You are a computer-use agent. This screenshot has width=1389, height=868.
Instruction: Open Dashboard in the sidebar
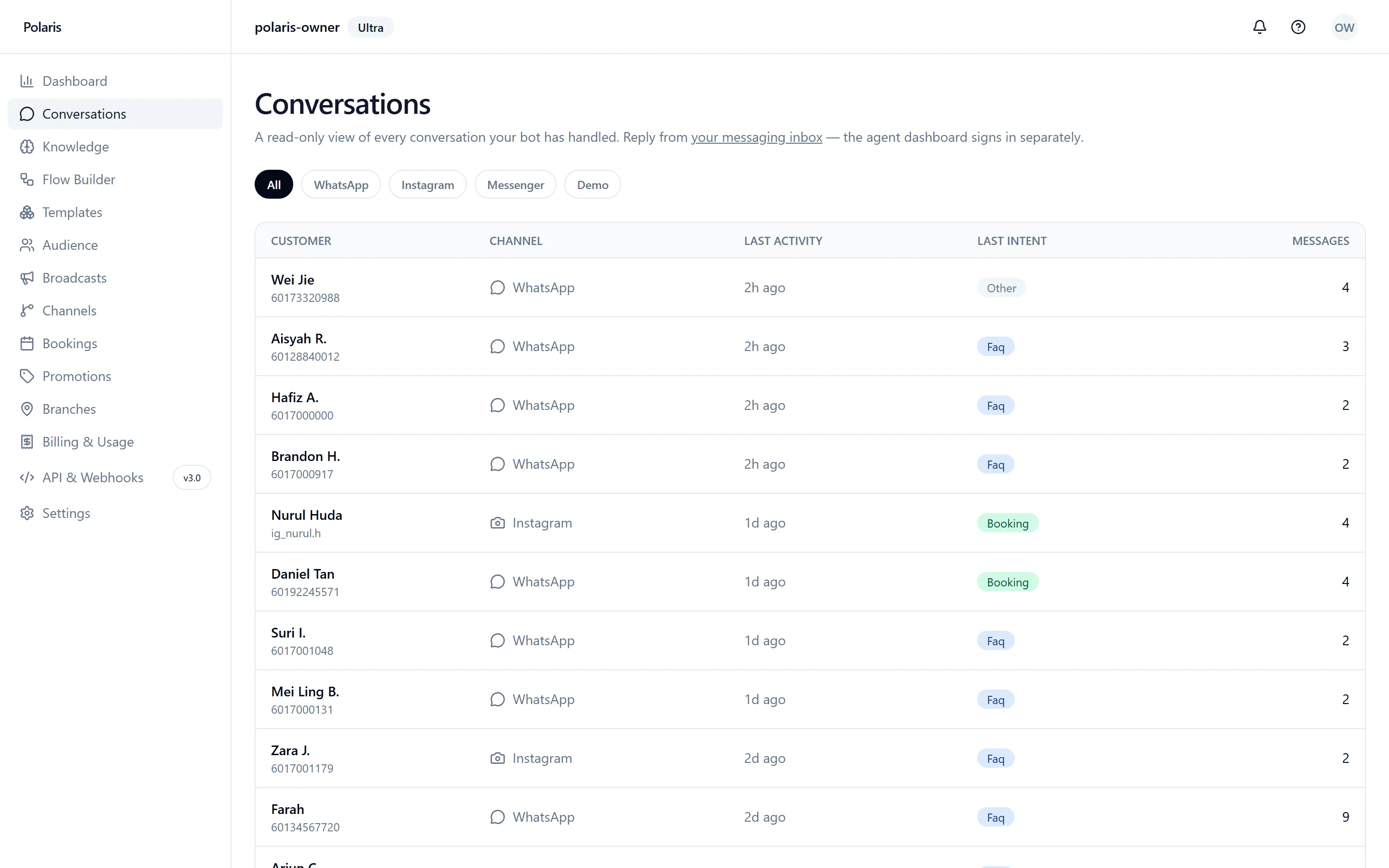(x=115, y=81)
